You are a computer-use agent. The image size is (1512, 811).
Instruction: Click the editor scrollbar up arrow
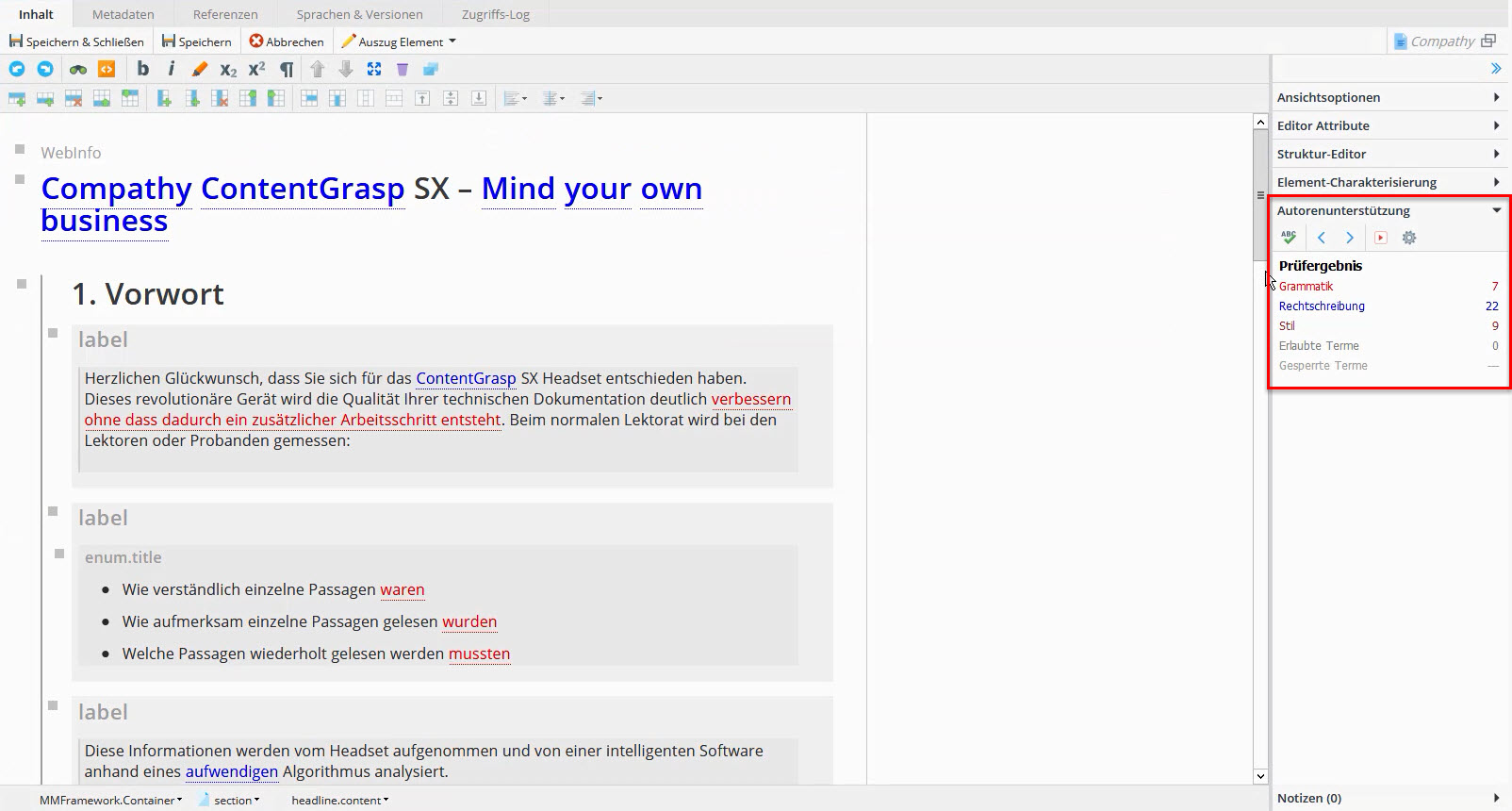[x=1260, y=122]
